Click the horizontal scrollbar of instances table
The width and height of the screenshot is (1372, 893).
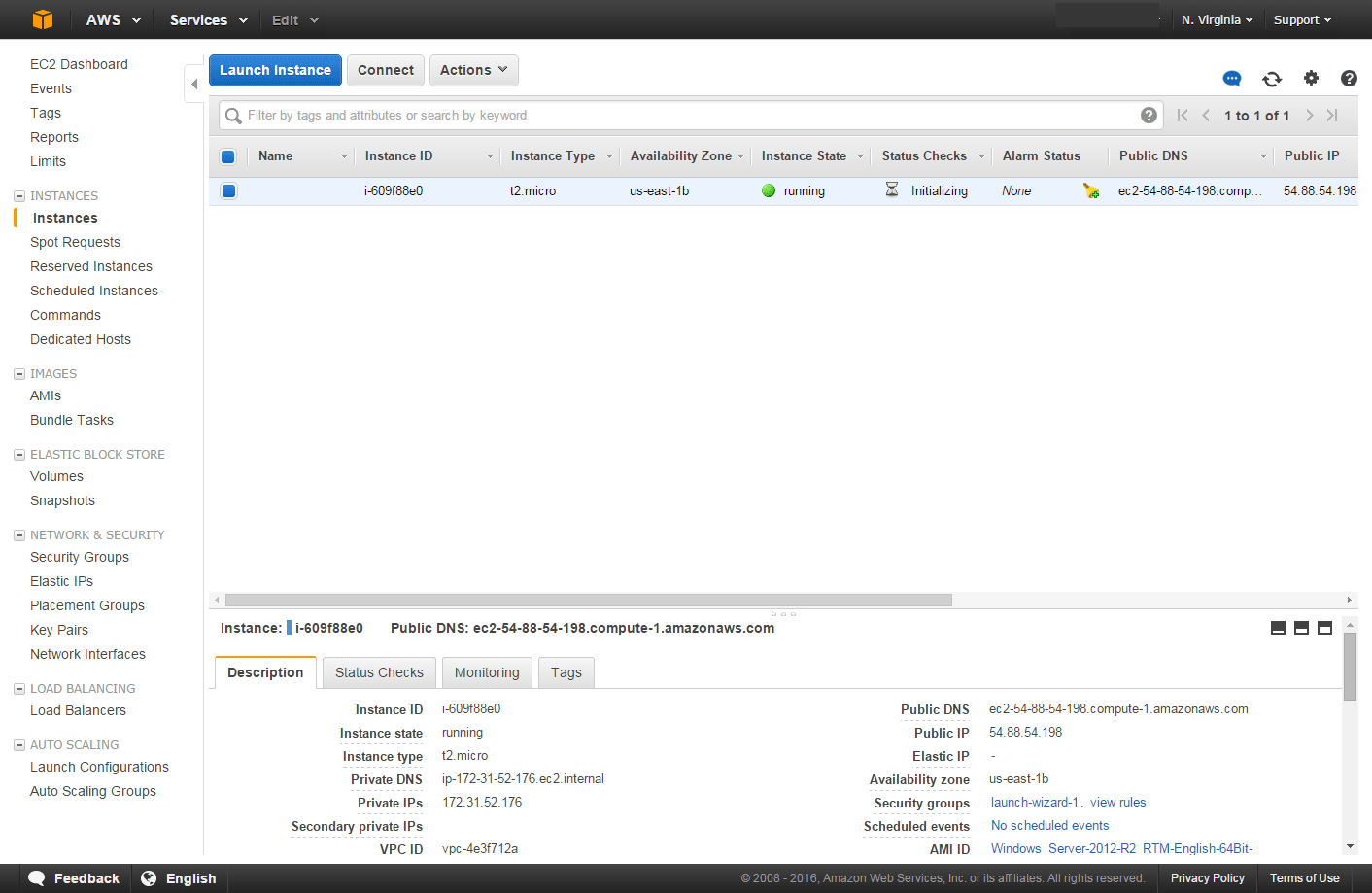pos(589,600)
